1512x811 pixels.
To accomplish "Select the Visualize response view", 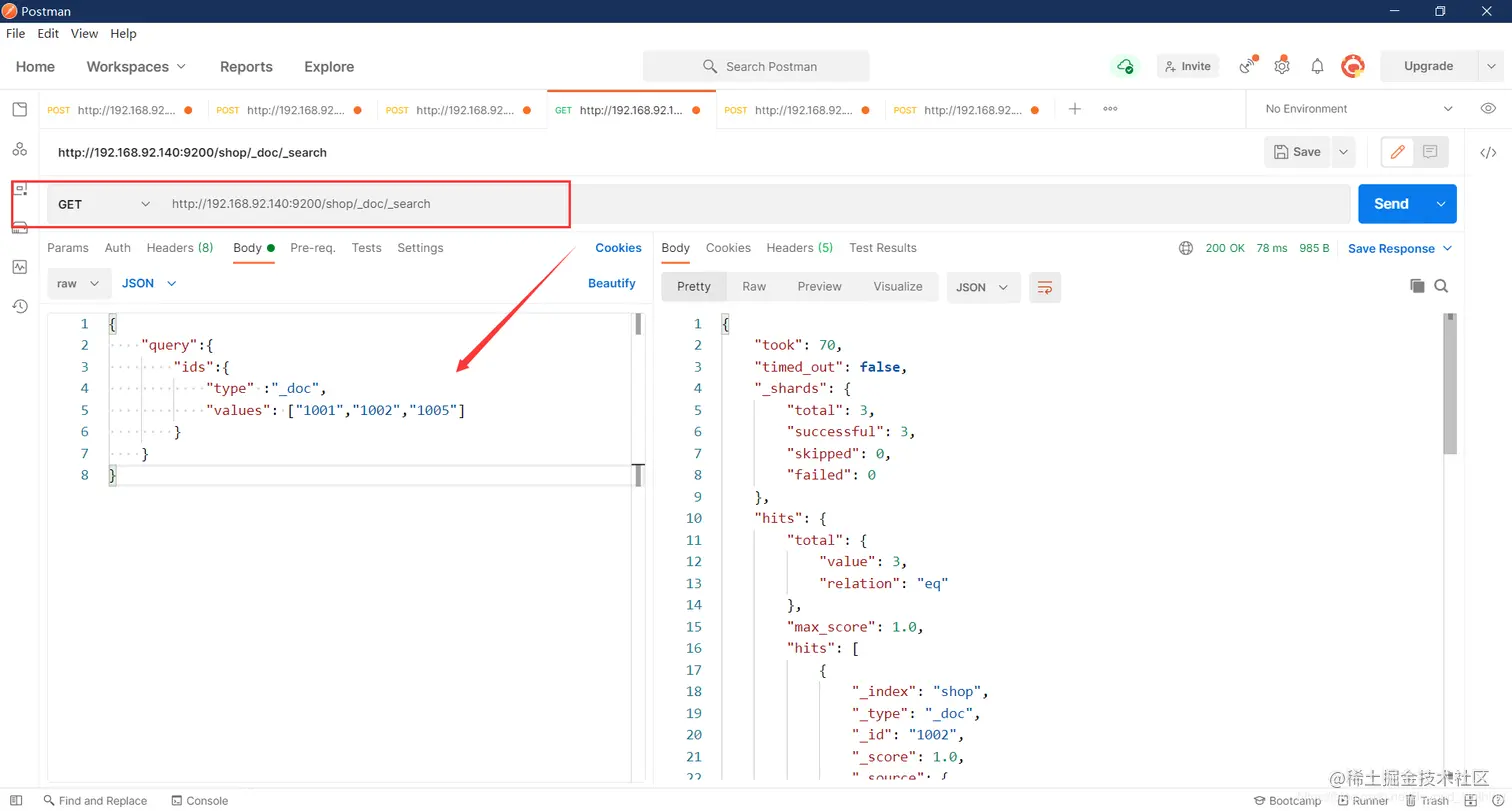I will tap(898, 286).
